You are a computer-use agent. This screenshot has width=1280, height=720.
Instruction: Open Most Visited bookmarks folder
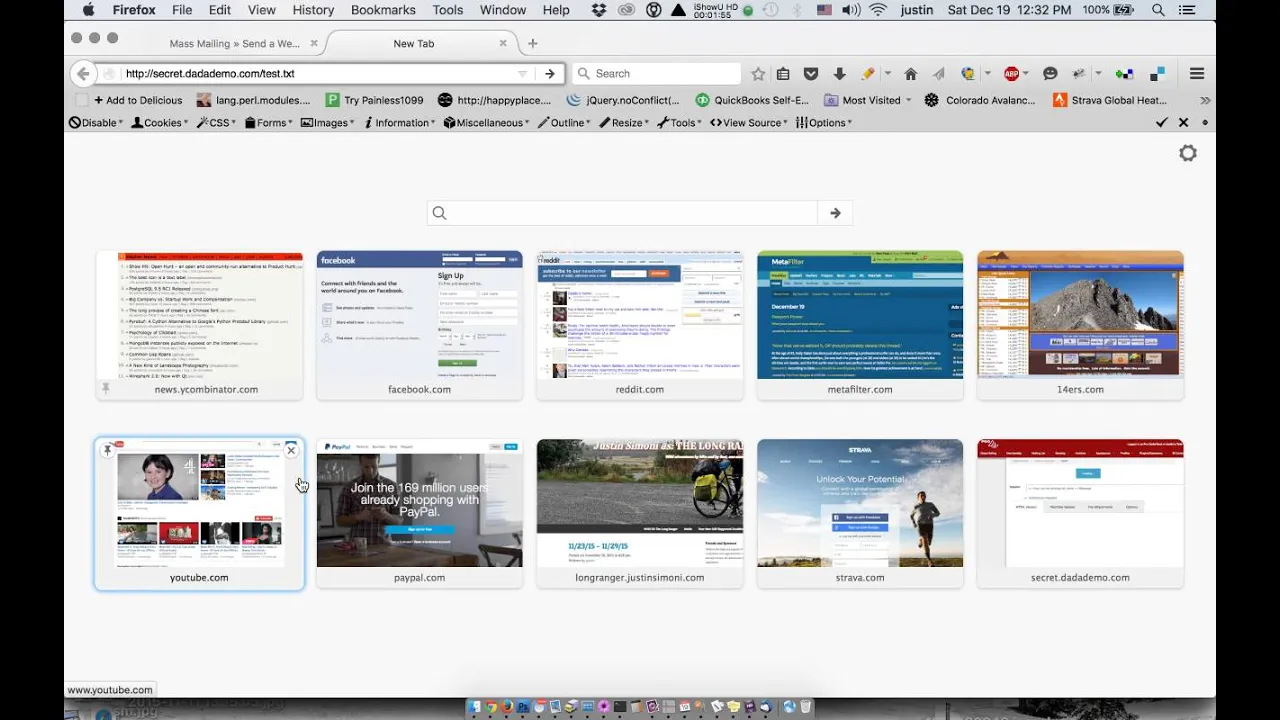868,100
